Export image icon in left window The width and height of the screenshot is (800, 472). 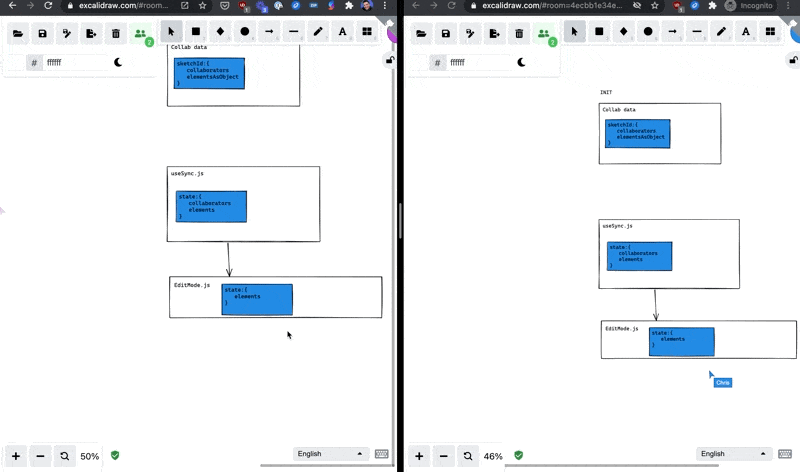[x=91, y=34]
